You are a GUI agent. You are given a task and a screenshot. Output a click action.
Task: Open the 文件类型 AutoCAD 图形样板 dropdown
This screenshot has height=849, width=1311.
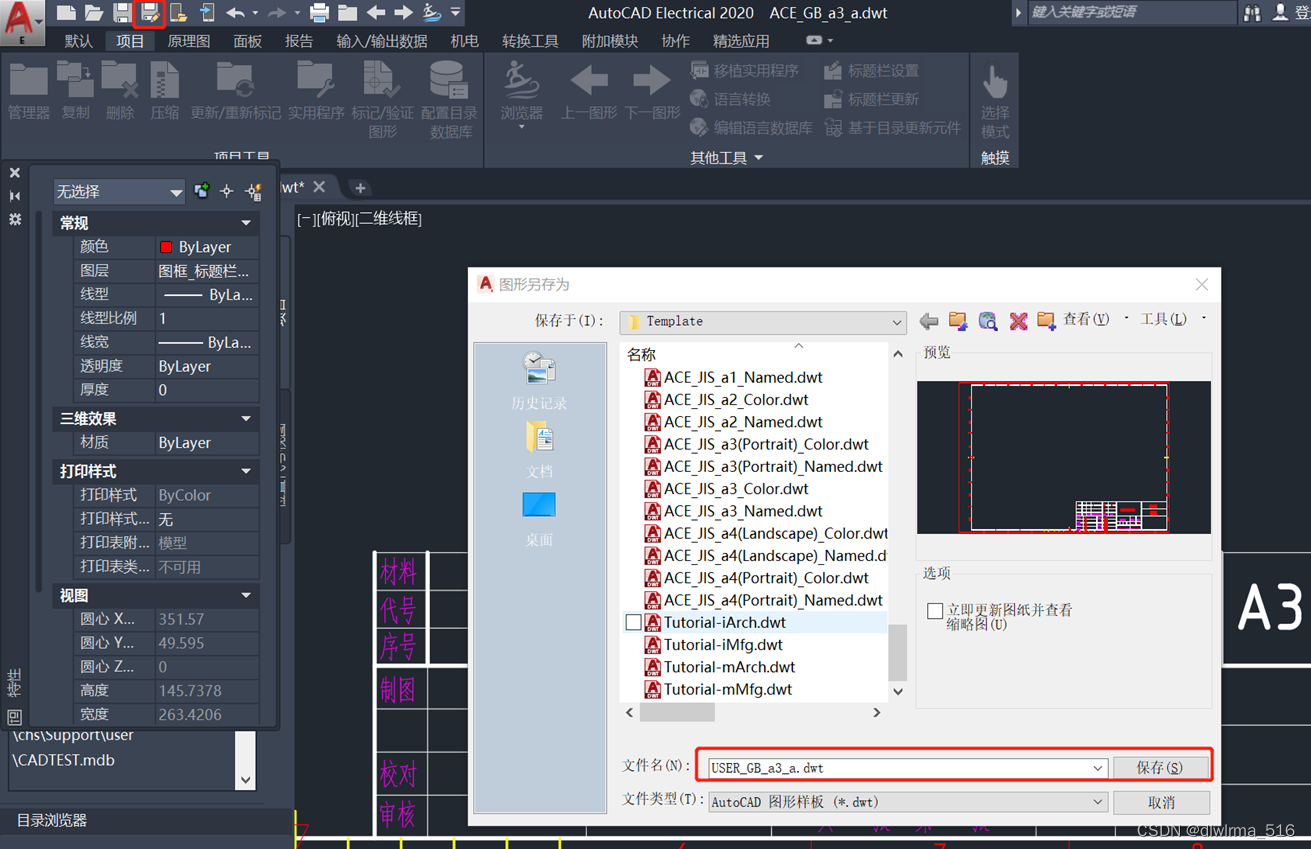point(907,802)
